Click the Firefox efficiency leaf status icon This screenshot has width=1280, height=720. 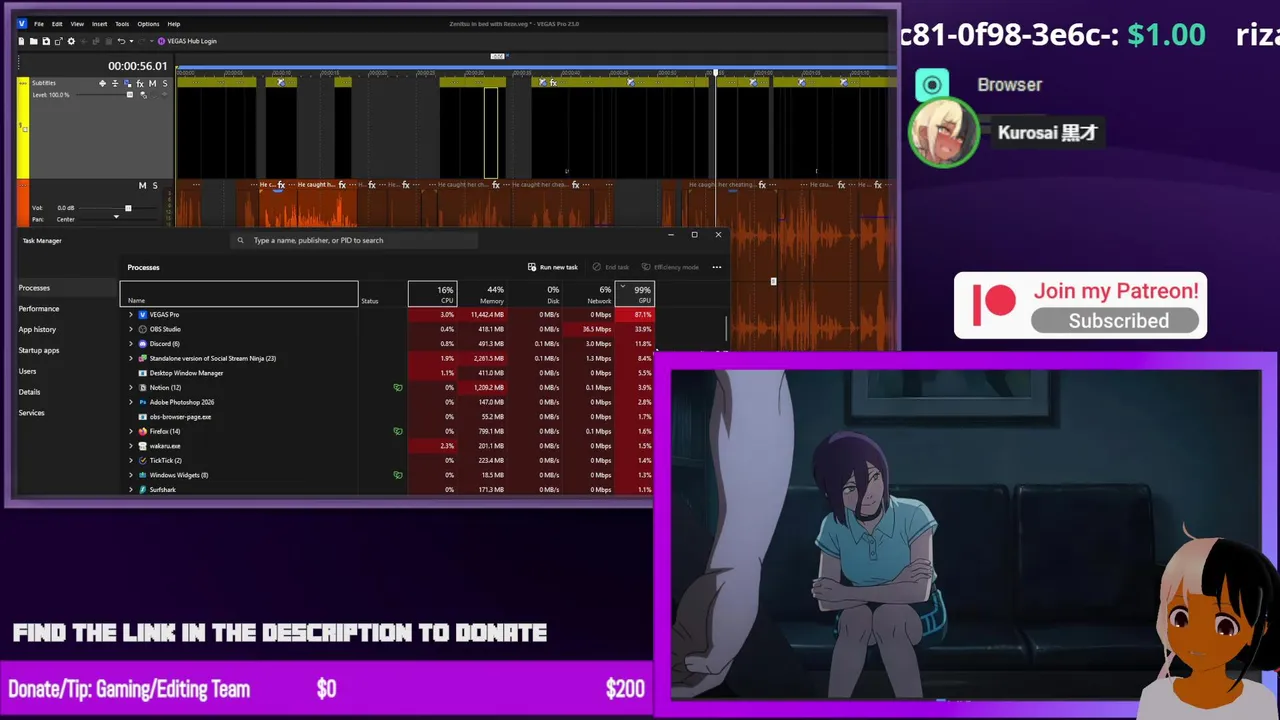(398, 431)
